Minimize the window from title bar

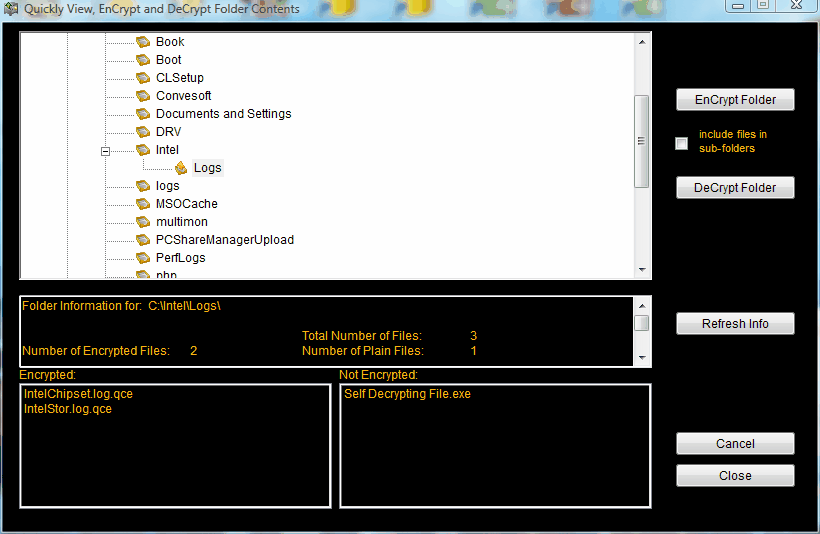738,6
